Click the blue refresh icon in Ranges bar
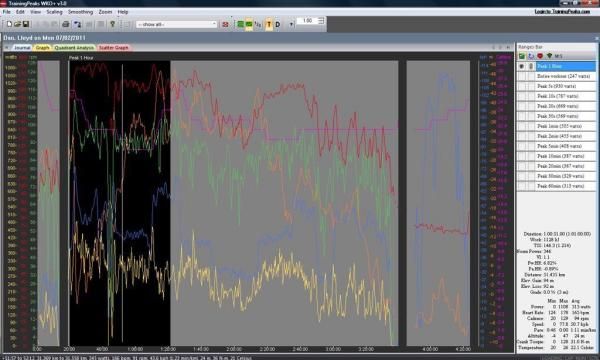The image size is (600, 360). (x=531, y=56)
